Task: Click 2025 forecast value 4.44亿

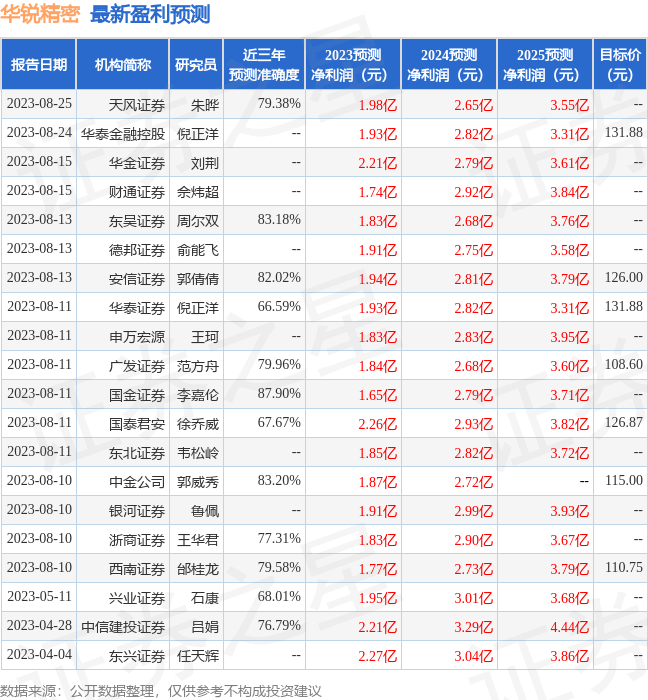Action: (569, 627)
